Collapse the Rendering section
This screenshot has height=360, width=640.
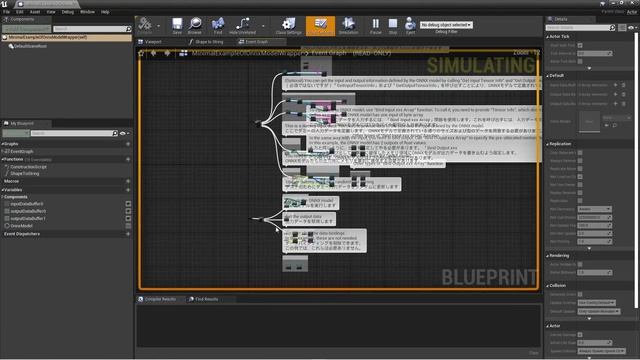(x=548, y=256)
